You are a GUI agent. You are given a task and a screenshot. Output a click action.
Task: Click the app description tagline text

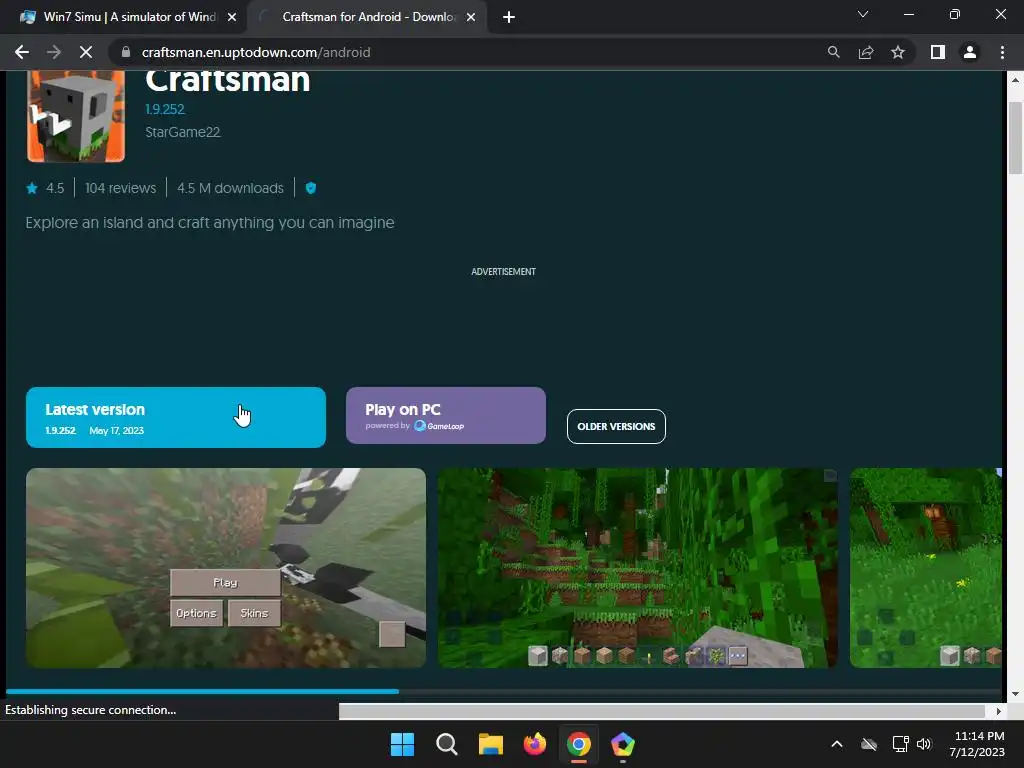pos(210,223)
